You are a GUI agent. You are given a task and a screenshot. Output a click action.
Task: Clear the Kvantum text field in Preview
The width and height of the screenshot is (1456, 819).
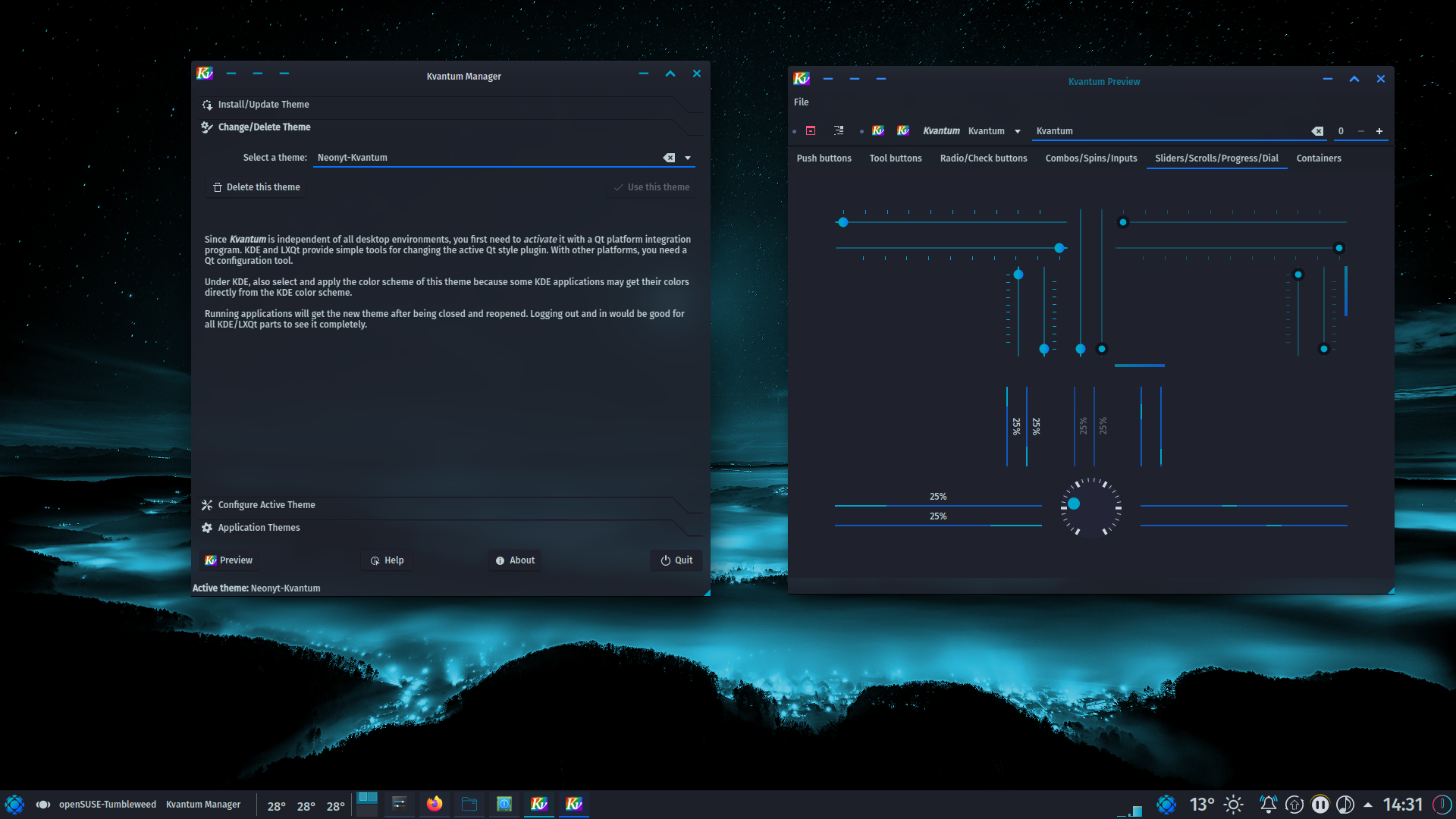pyautogui.click(x=1317, y=131)
